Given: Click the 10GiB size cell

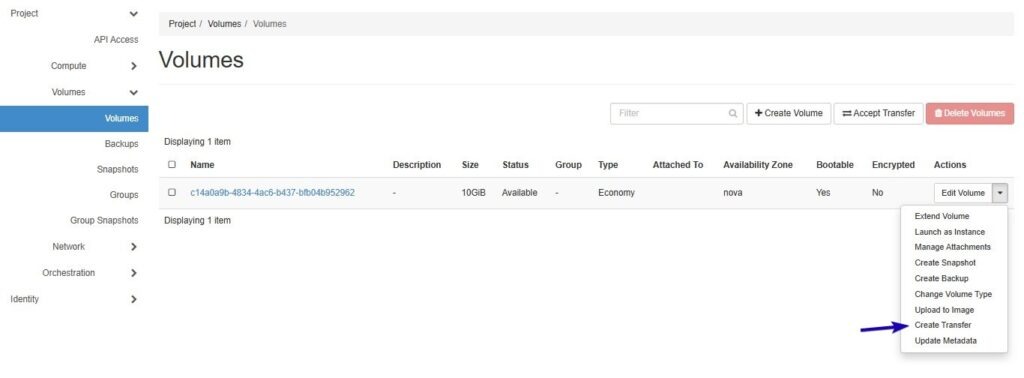Looking at the screenshot, I should (x=473, y=193).
